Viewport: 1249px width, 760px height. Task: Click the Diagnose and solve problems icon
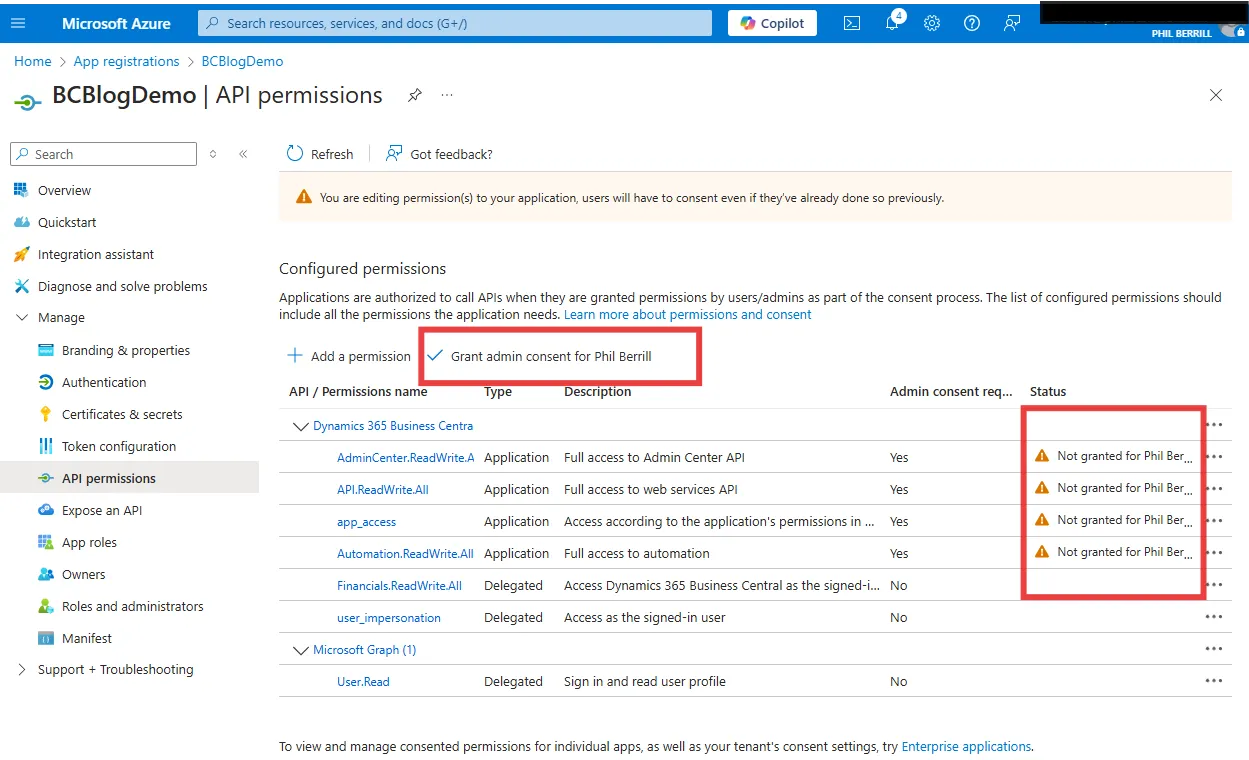click(21, 286)
